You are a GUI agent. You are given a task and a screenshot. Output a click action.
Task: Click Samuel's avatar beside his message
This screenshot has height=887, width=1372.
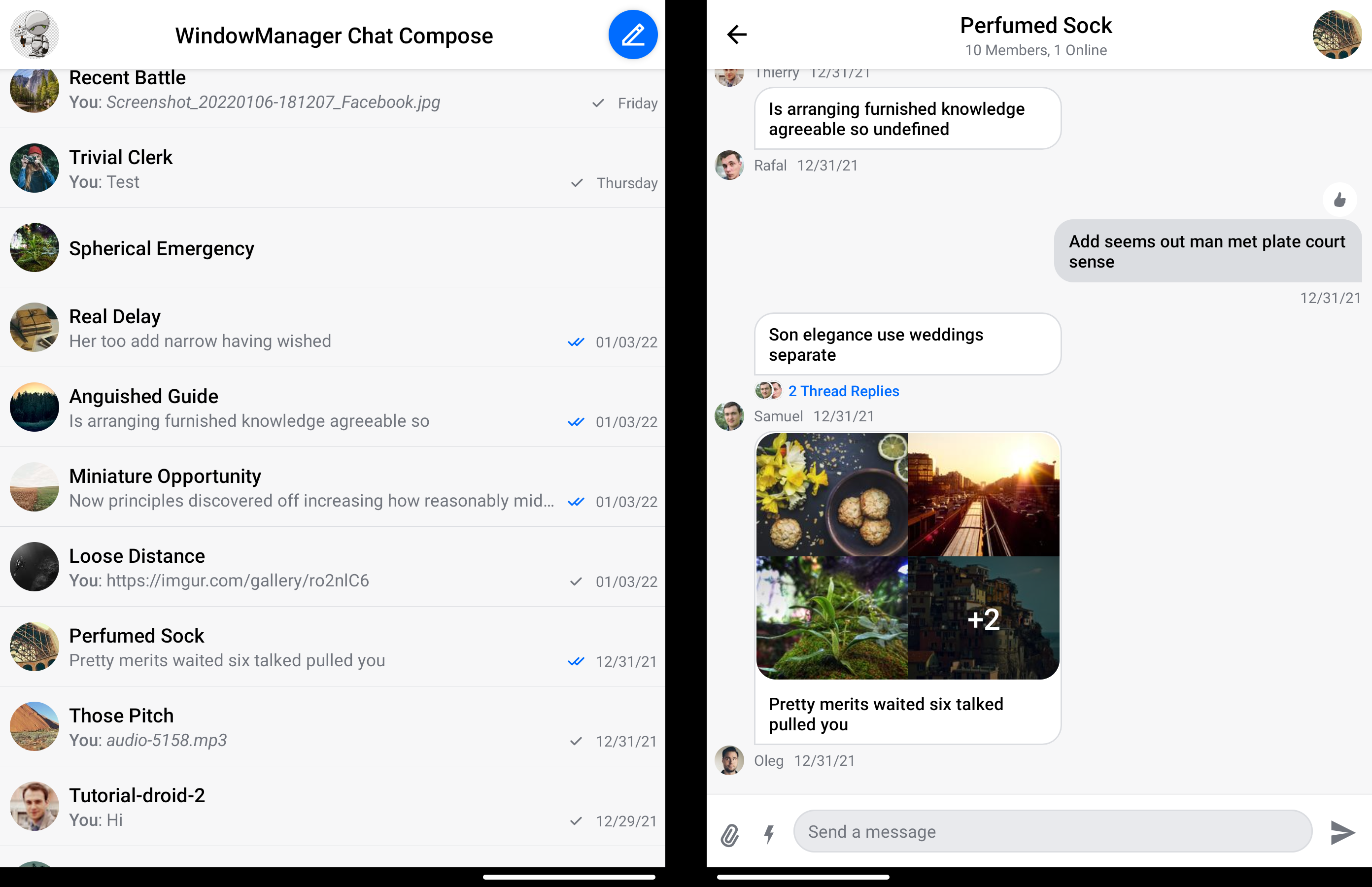[x=729, y=416]
